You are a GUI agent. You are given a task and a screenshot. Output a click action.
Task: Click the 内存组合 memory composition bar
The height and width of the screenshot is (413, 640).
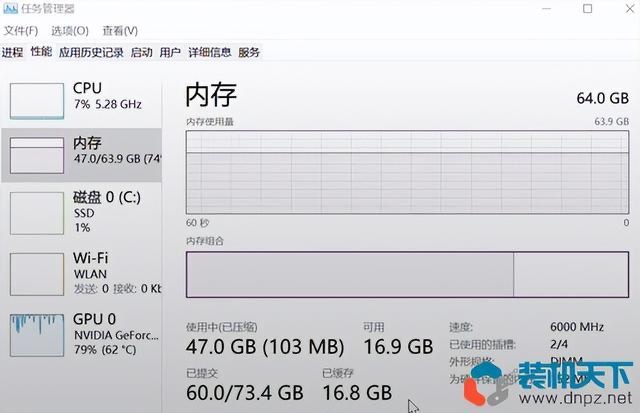coord(407,274)
